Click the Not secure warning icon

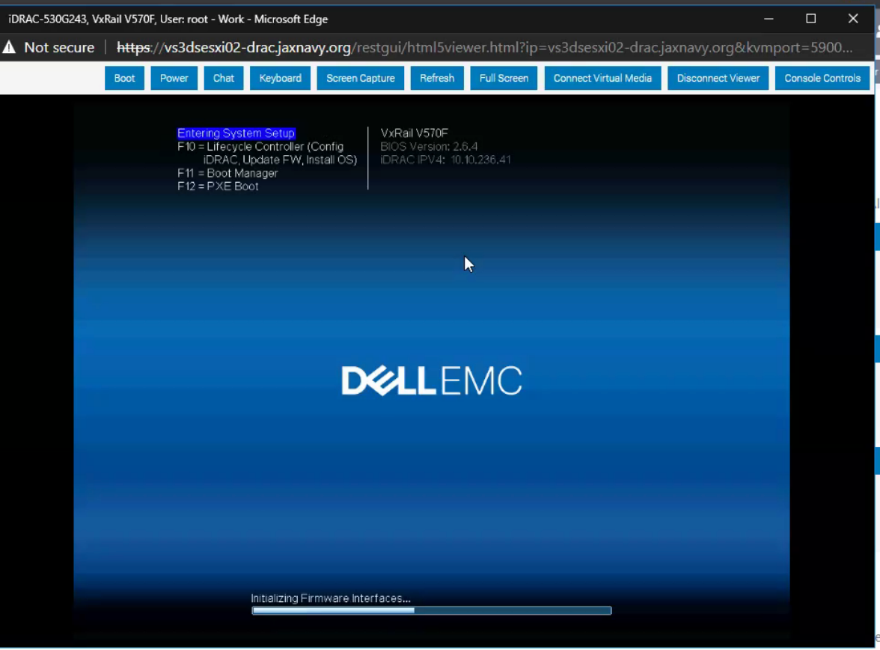(9, 47)
